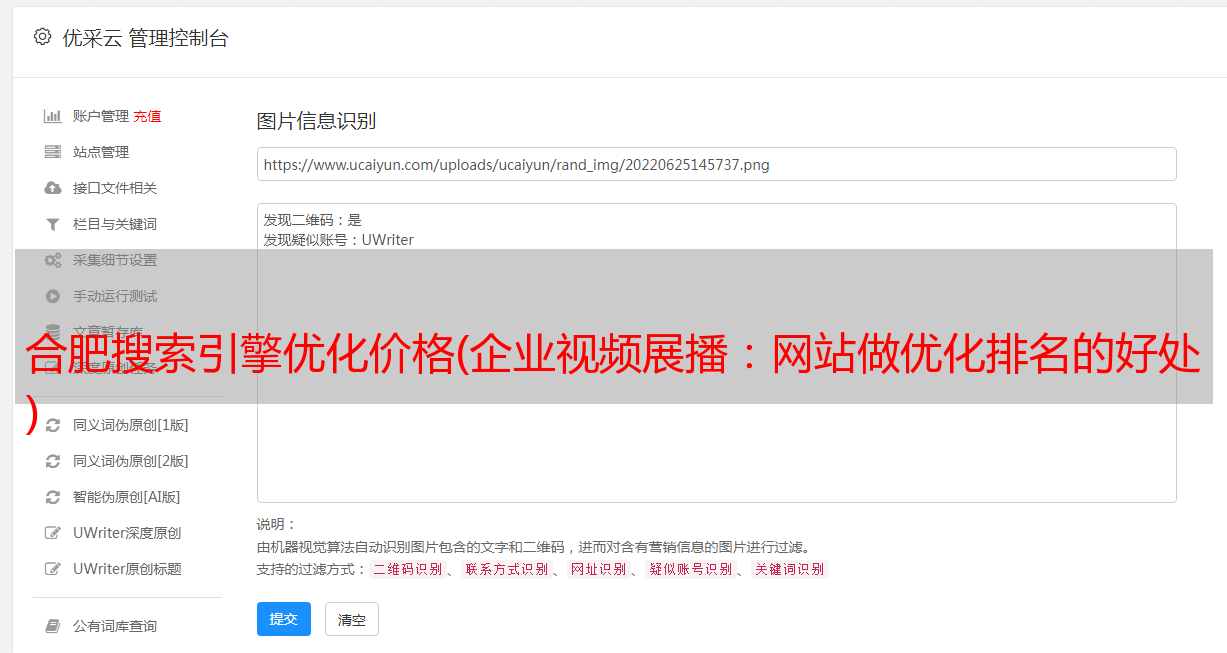
Task: Select 同义词伪原创[1版] in the sidebar
Action: 130,425
